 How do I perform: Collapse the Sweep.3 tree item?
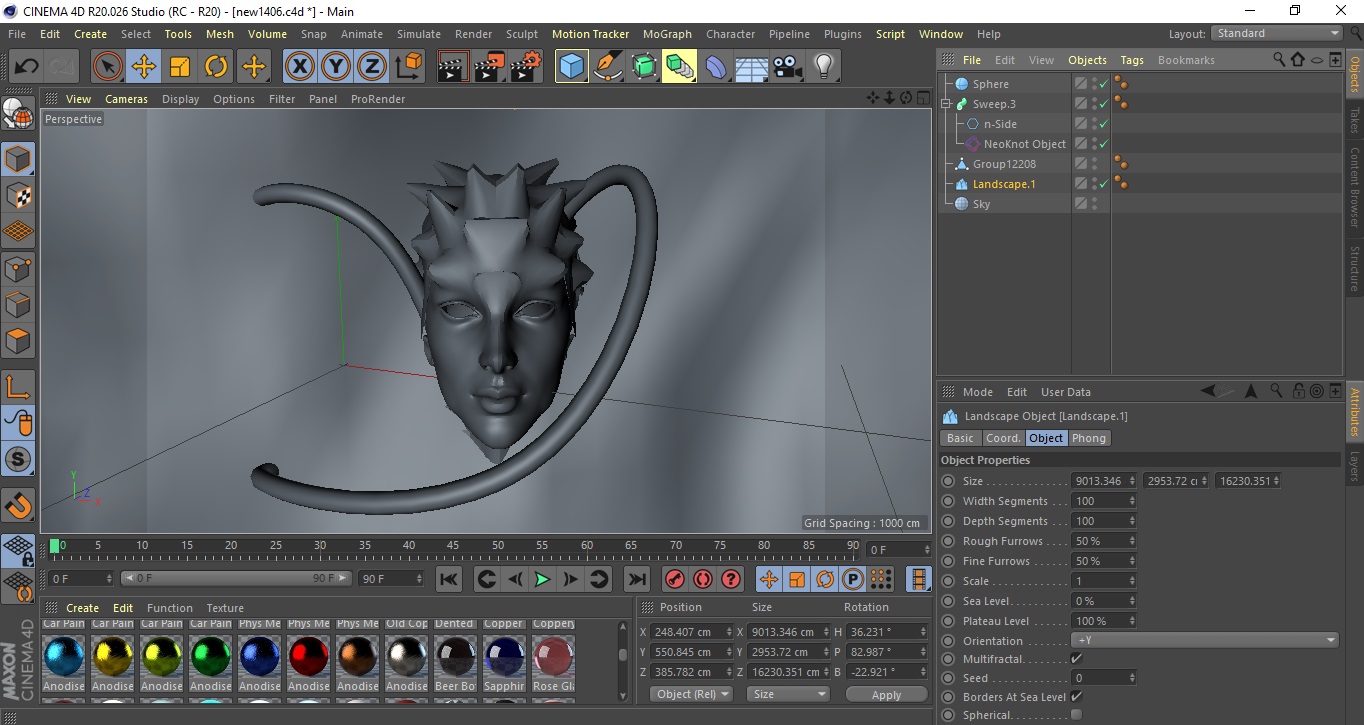point(946,104)
